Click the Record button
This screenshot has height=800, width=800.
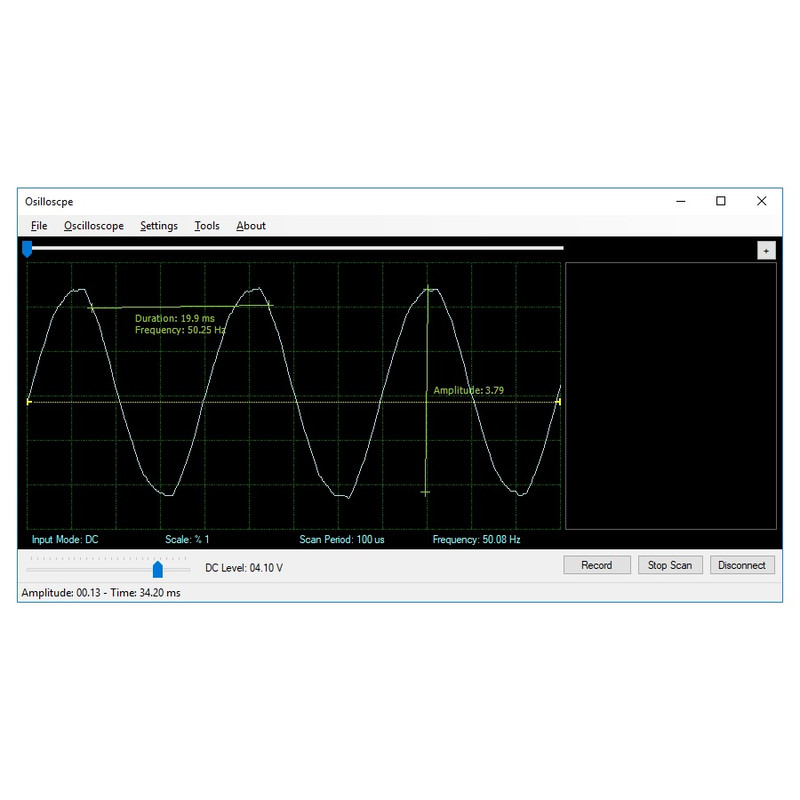(x=596, y=565)
